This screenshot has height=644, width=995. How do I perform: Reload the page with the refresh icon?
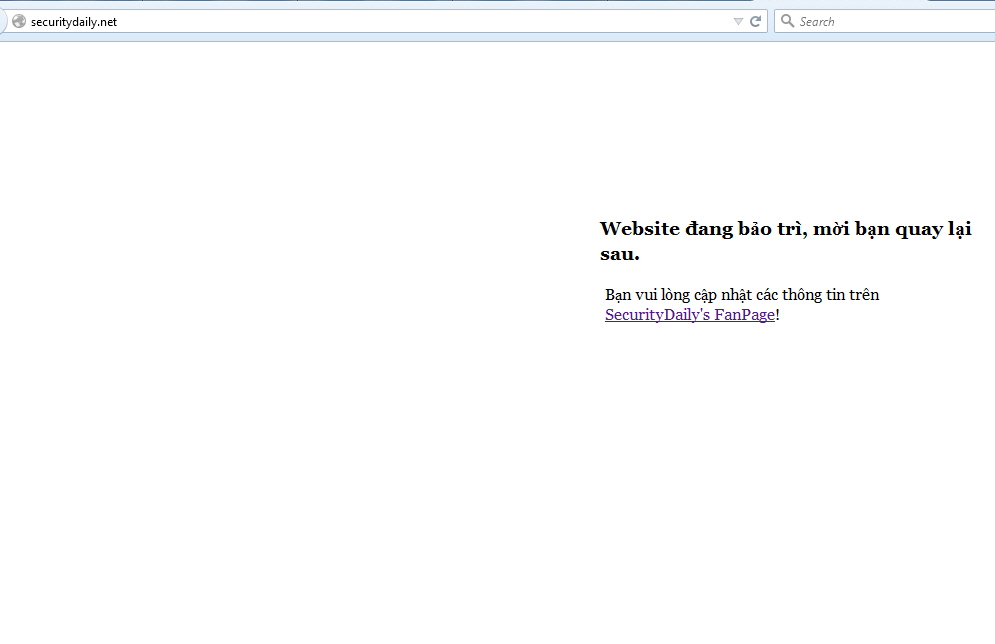pos(755,22)
